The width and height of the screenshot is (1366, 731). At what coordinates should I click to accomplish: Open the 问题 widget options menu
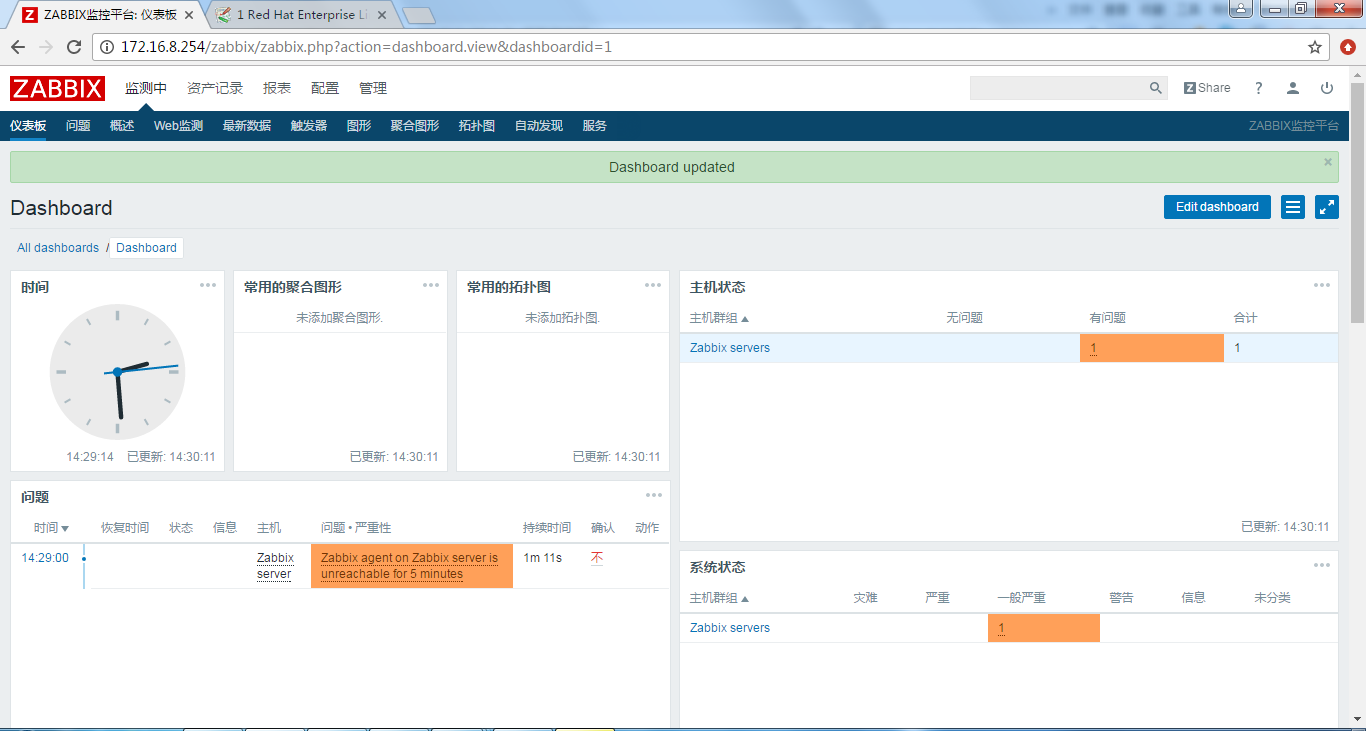pos(654,495)
